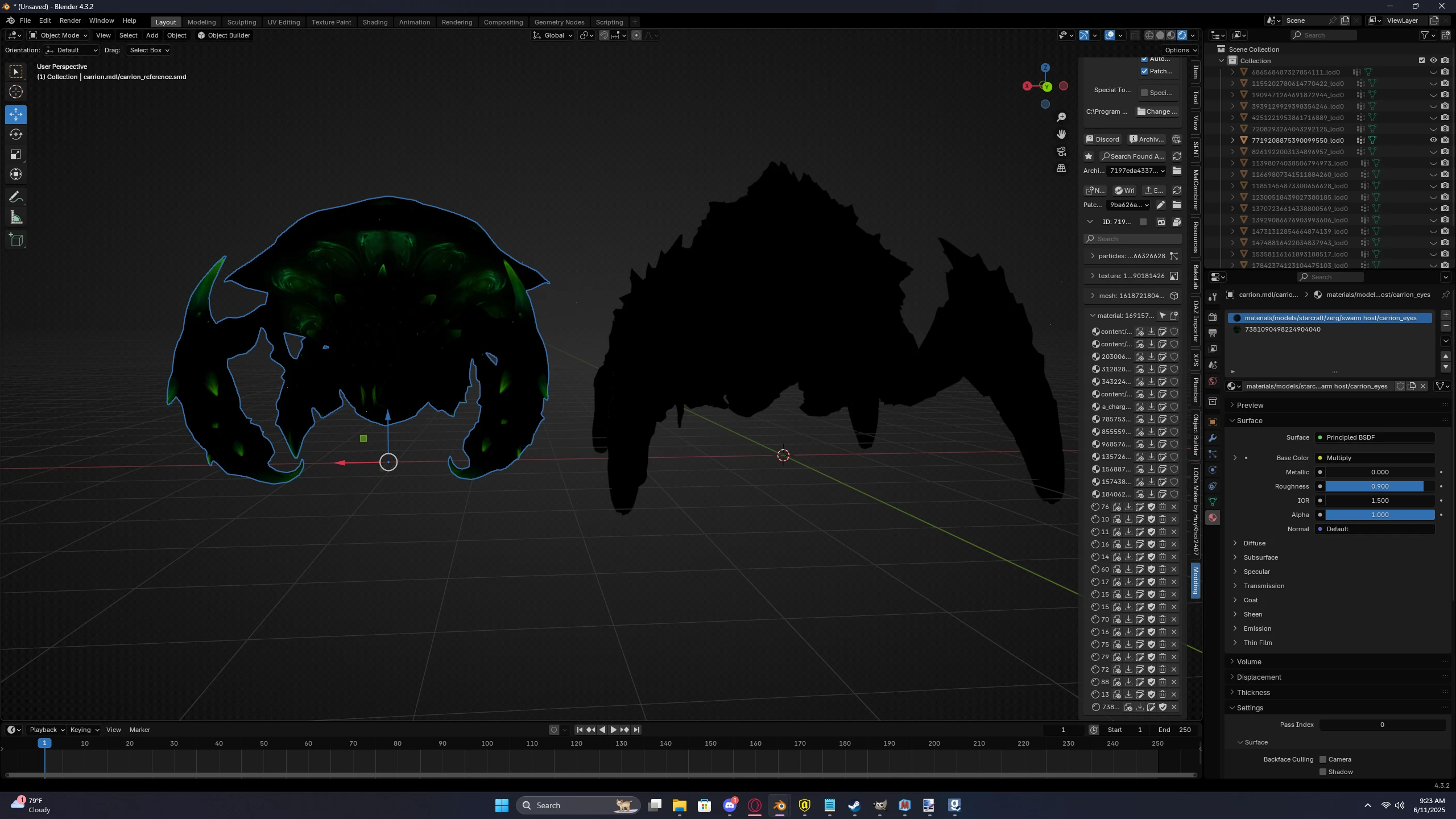Click the Search Found Archives field
Image resolution: width=1456 pixels, height=819 pixels.
[x=1132, y=156]
